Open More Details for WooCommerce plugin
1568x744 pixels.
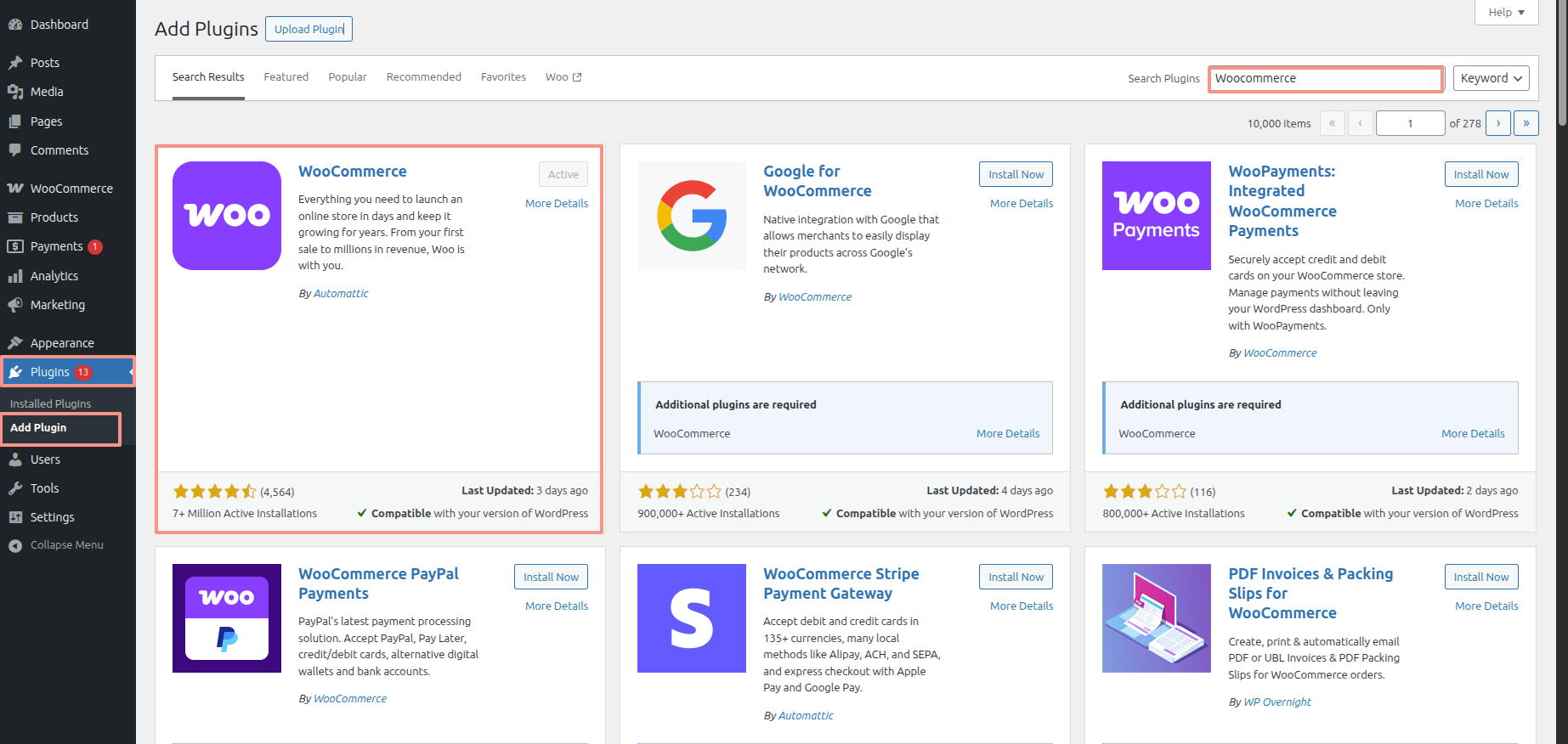(x=557, y=204)
